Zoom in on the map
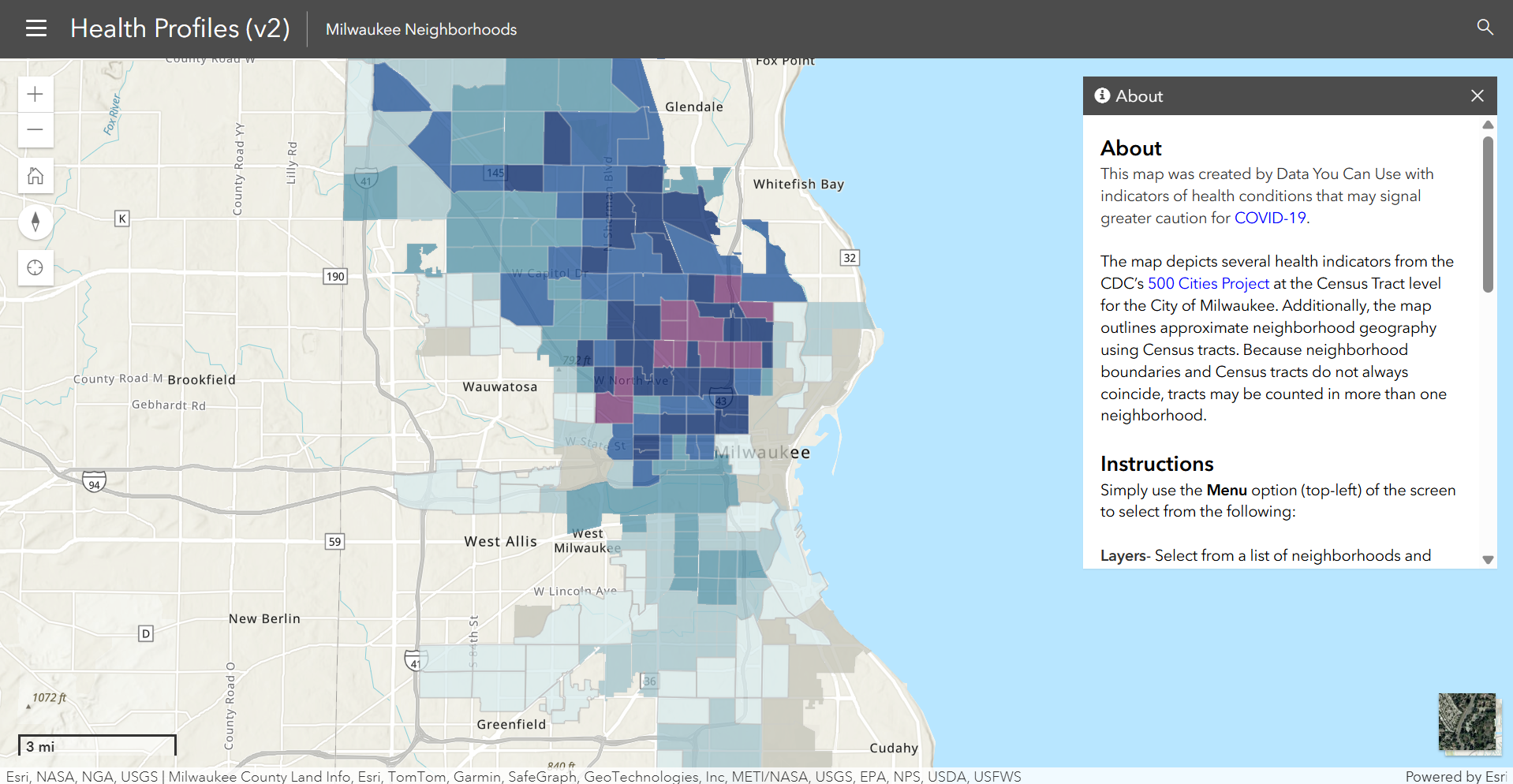 (x=35, y=95)
